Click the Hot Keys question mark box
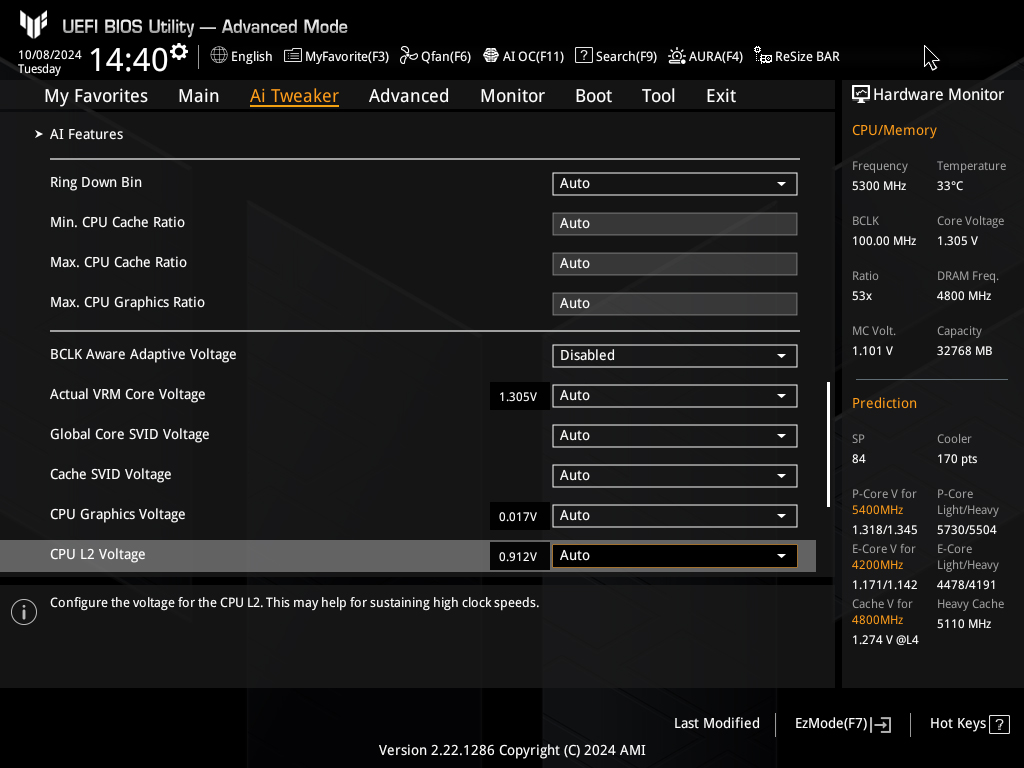Viewport: 1024px width, 768px height. click(x=999, y=724)
